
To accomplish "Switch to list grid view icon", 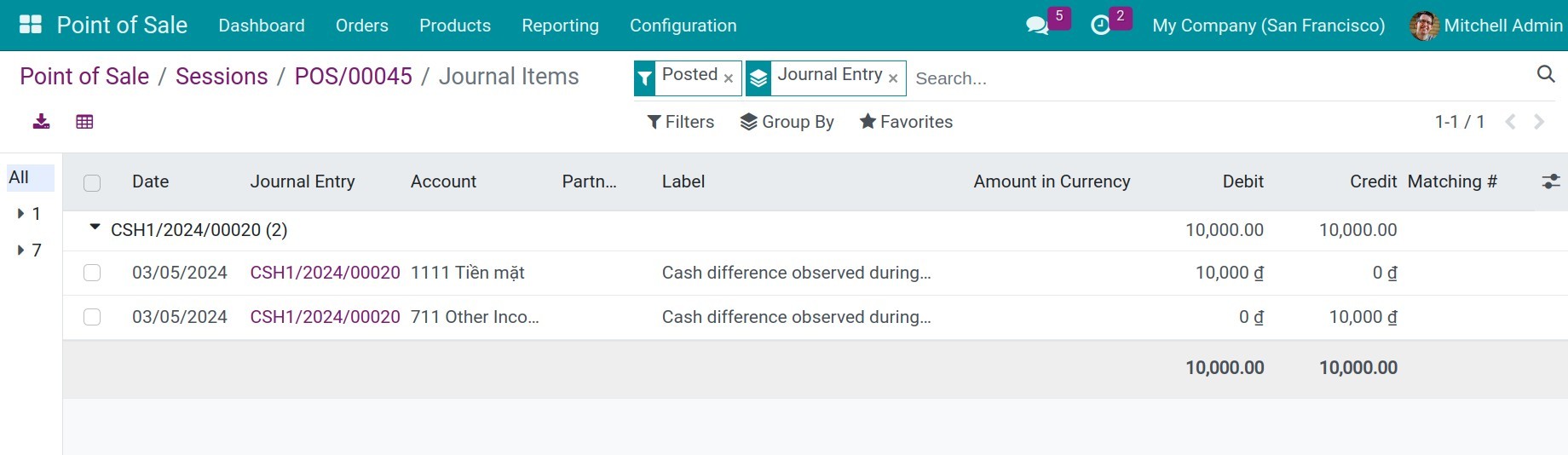I will 84,122.
